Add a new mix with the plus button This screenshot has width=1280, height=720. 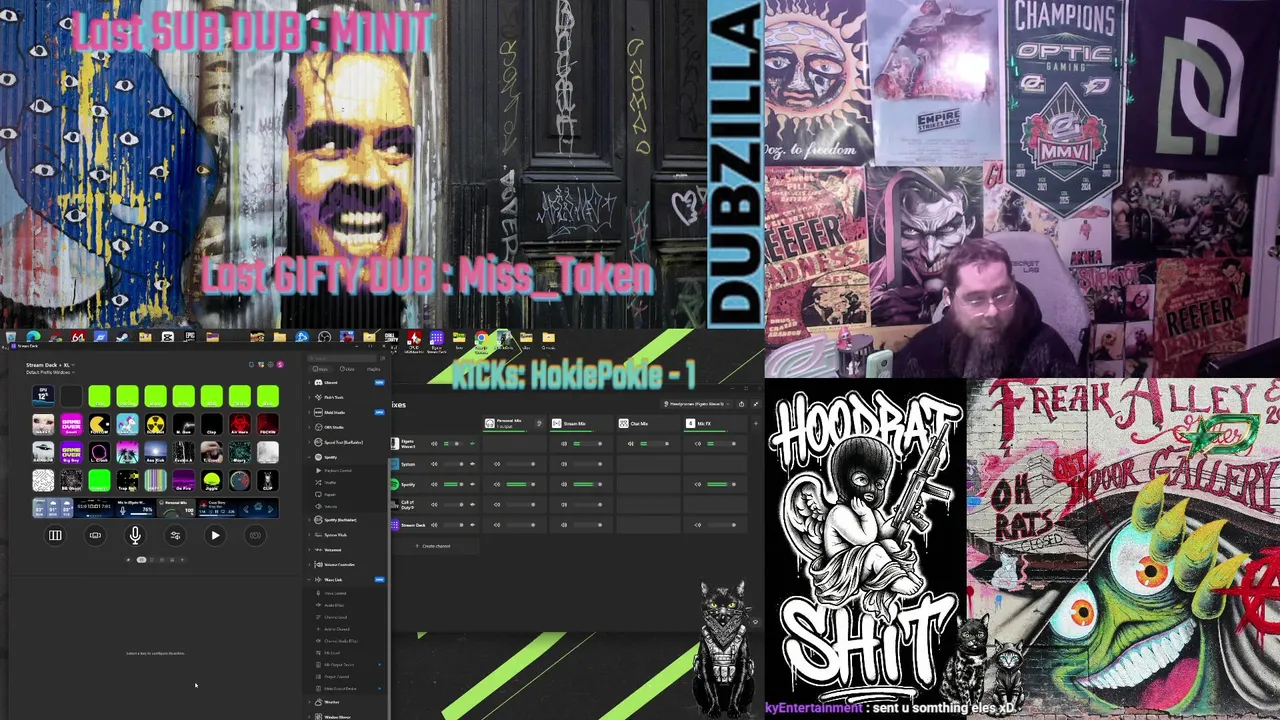[756, 423]
